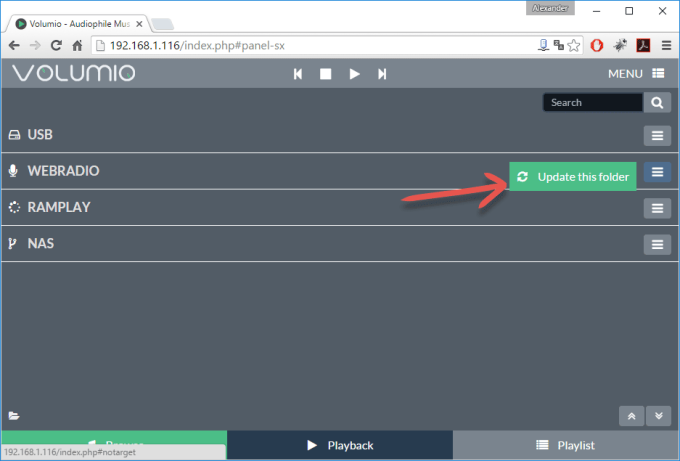Focus the Search input field
Viewport: 680px width, 461px height.
click(593, 102)
